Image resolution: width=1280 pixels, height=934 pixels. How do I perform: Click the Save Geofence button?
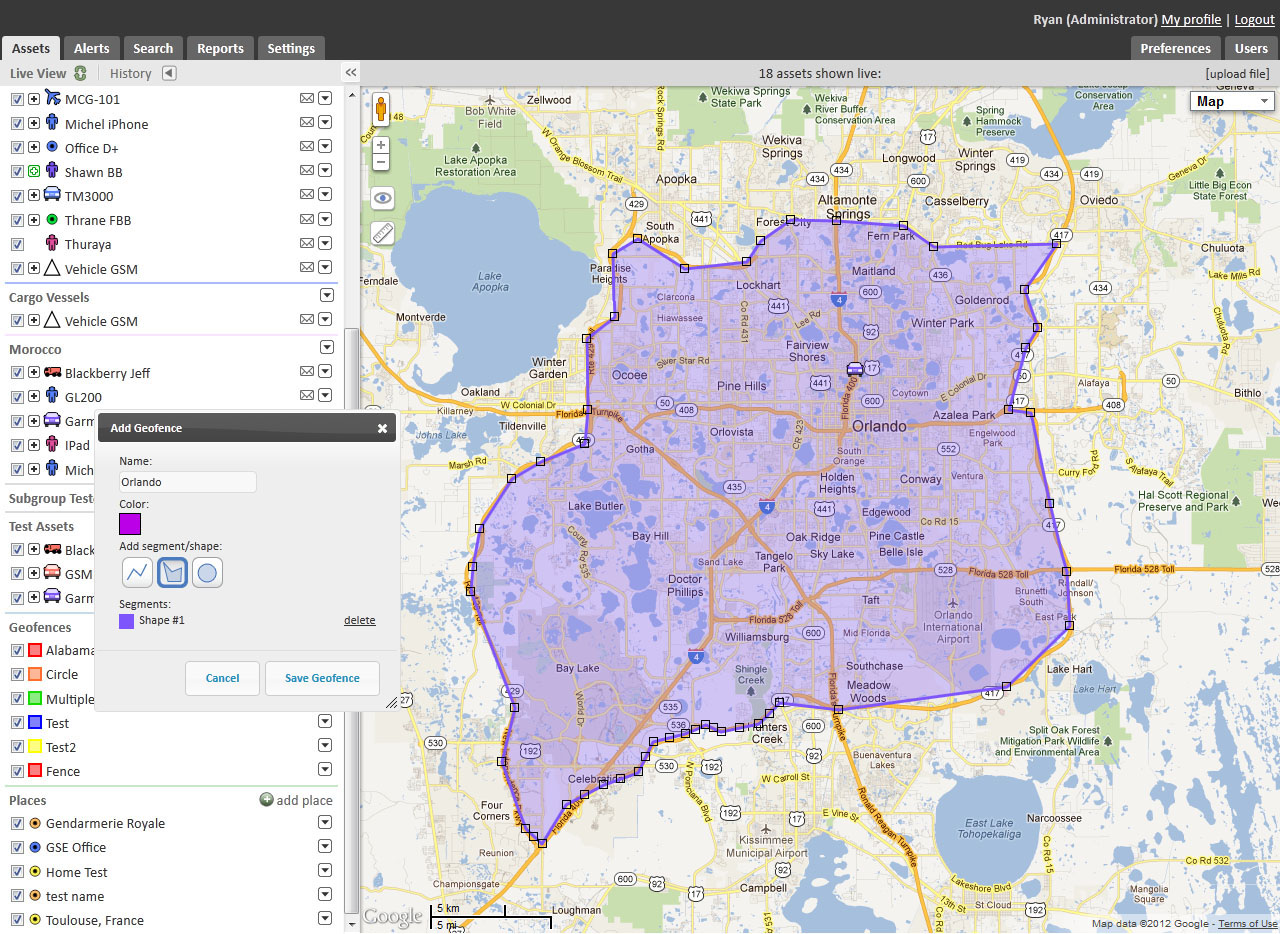point(322,678)
